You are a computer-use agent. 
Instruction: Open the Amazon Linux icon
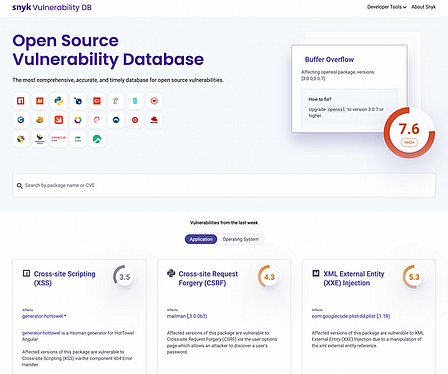pyautogui.click(x=40, y=139)
